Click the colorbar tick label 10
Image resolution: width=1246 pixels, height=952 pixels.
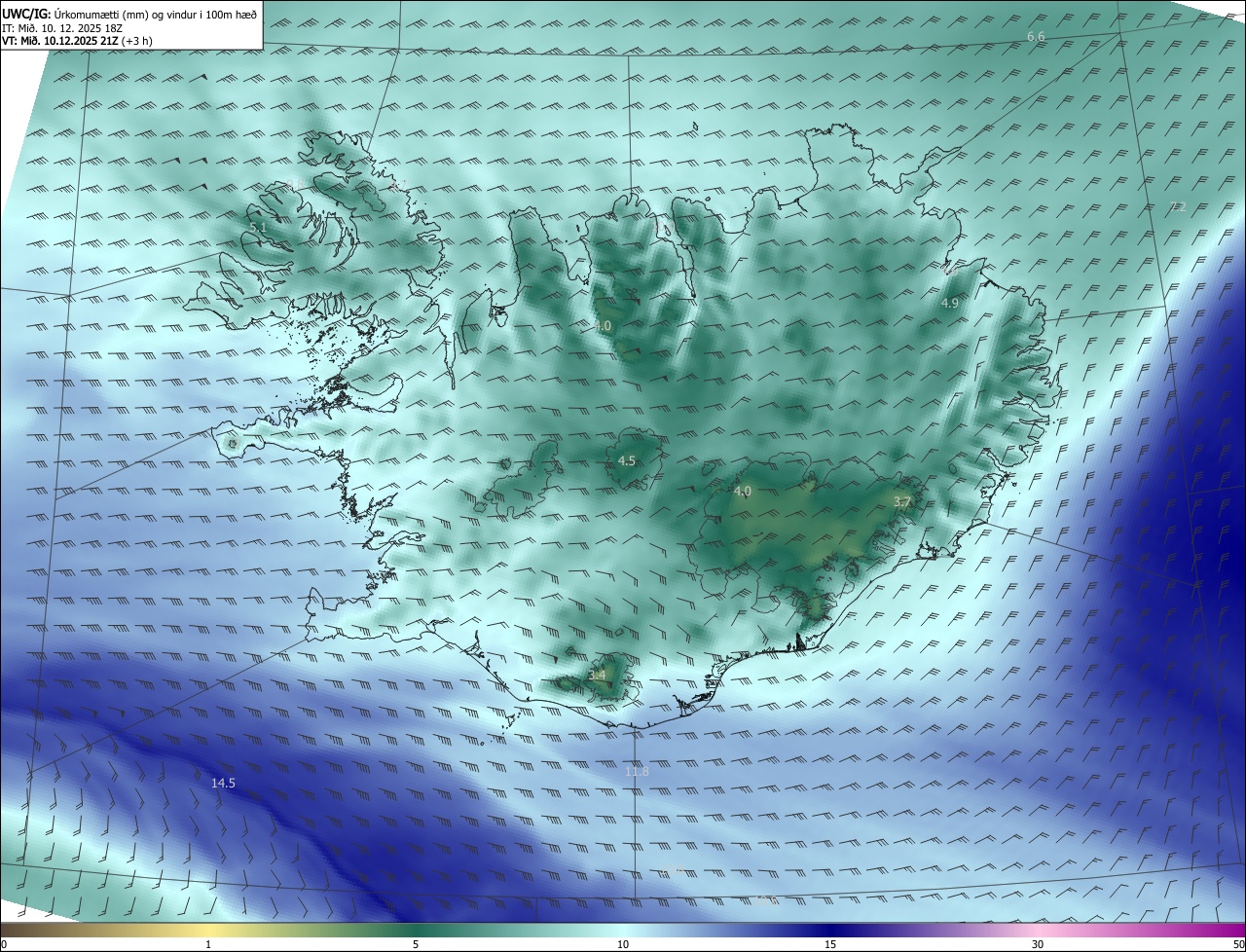tap(623, 945)
